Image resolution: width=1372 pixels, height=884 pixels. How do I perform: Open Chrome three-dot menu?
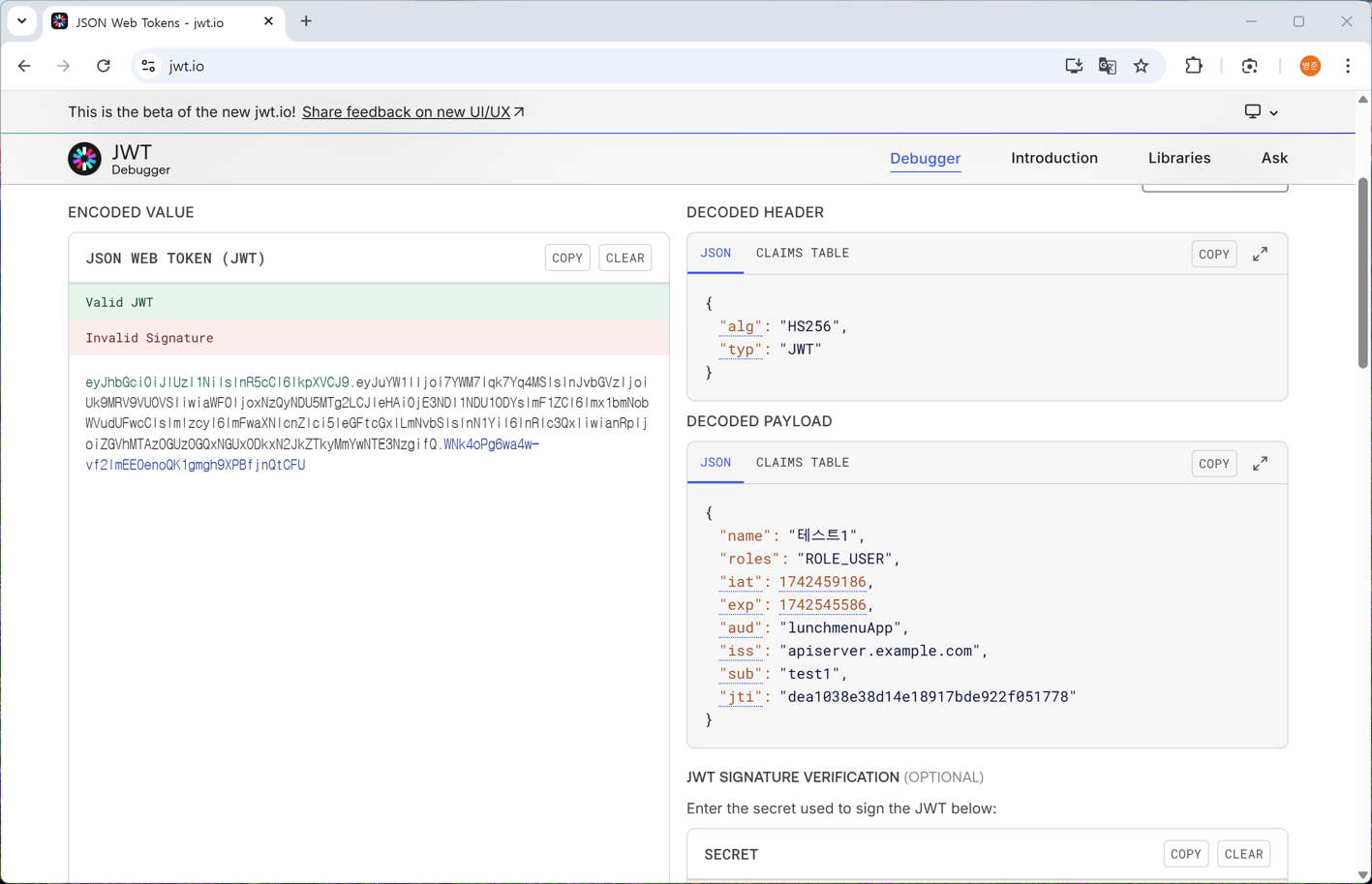[1348, 66]
